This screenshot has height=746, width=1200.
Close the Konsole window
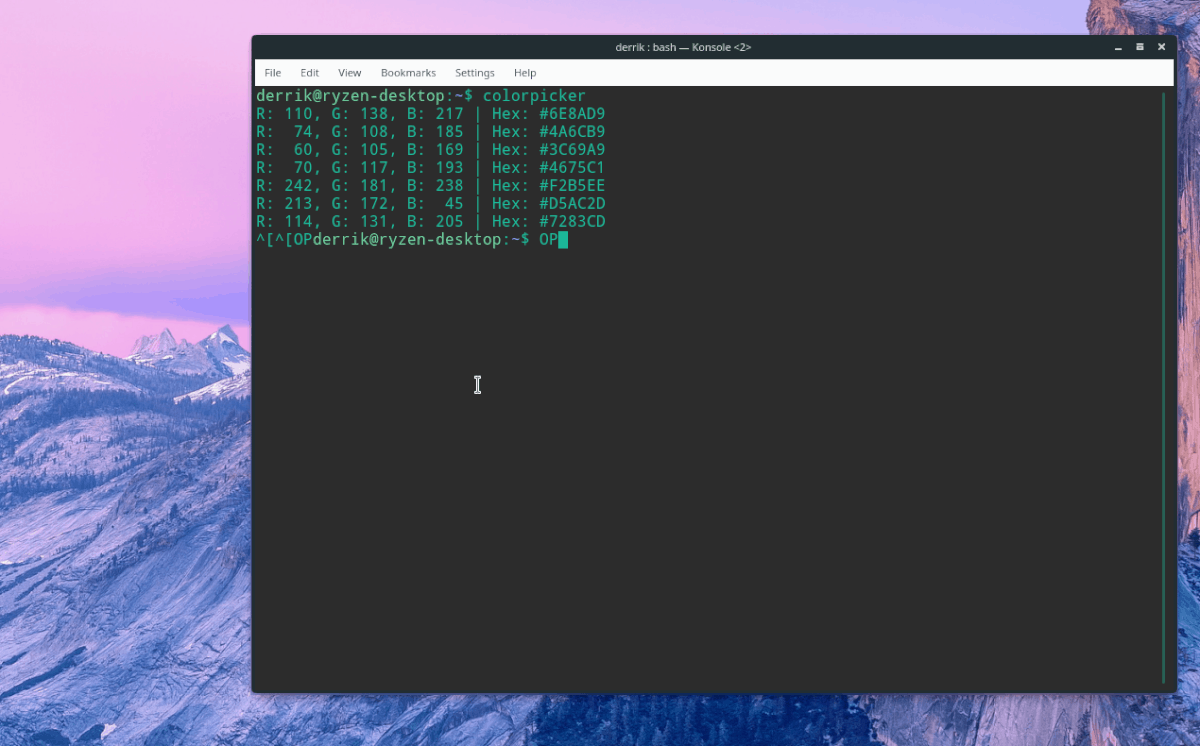point(1162,47)
